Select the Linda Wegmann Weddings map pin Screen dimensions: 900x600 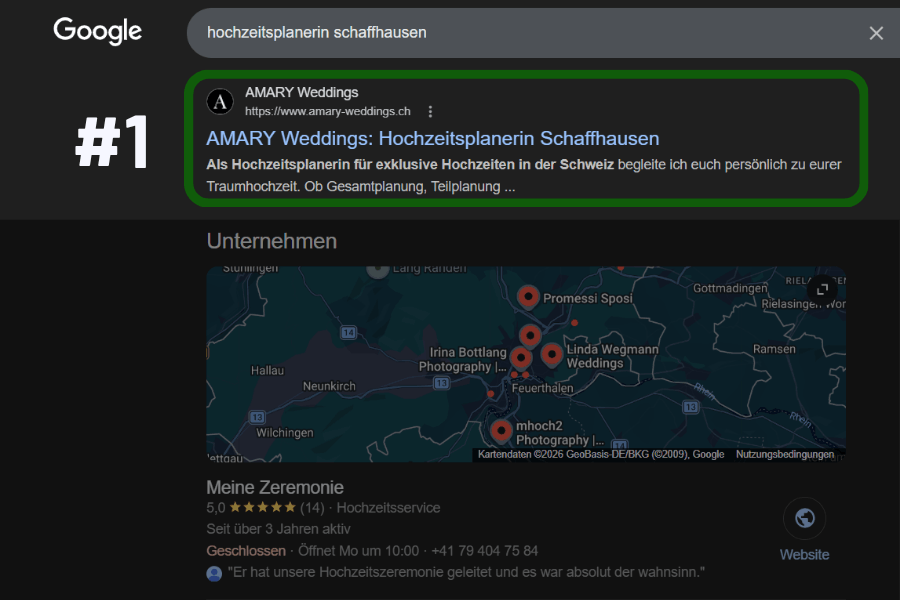click(552, 355)
